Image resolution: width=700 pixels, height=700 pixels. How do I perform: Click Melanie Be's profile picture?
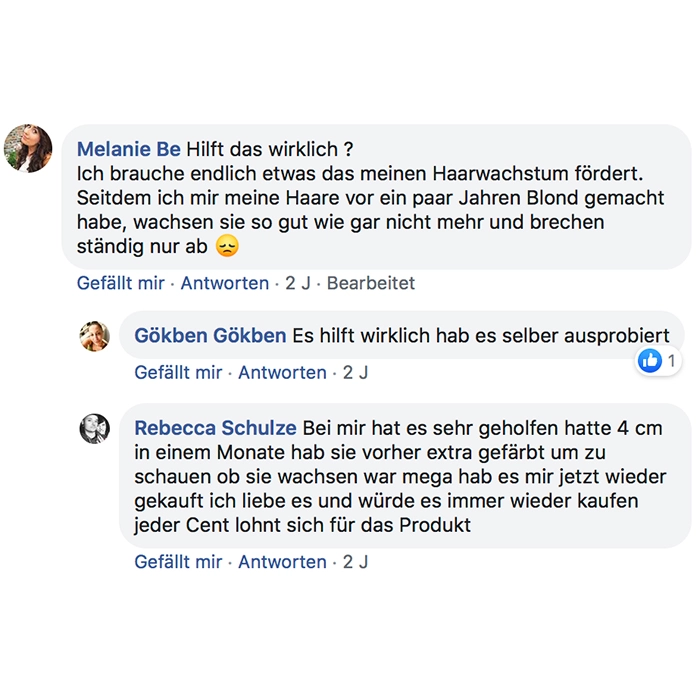28,149
